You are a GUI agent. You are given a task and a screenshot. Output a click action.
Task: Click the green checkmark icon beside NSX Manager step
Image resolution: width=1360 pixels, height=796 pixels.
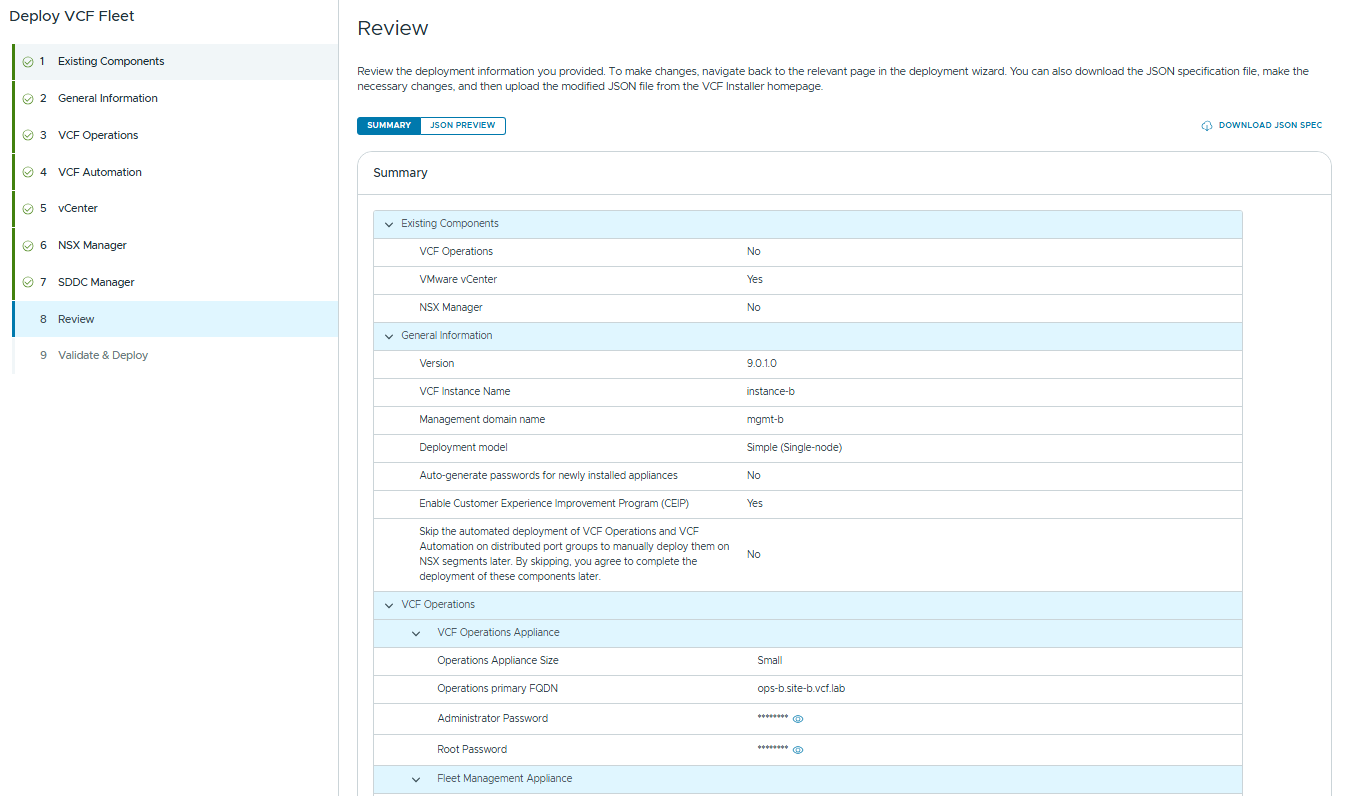28,246
